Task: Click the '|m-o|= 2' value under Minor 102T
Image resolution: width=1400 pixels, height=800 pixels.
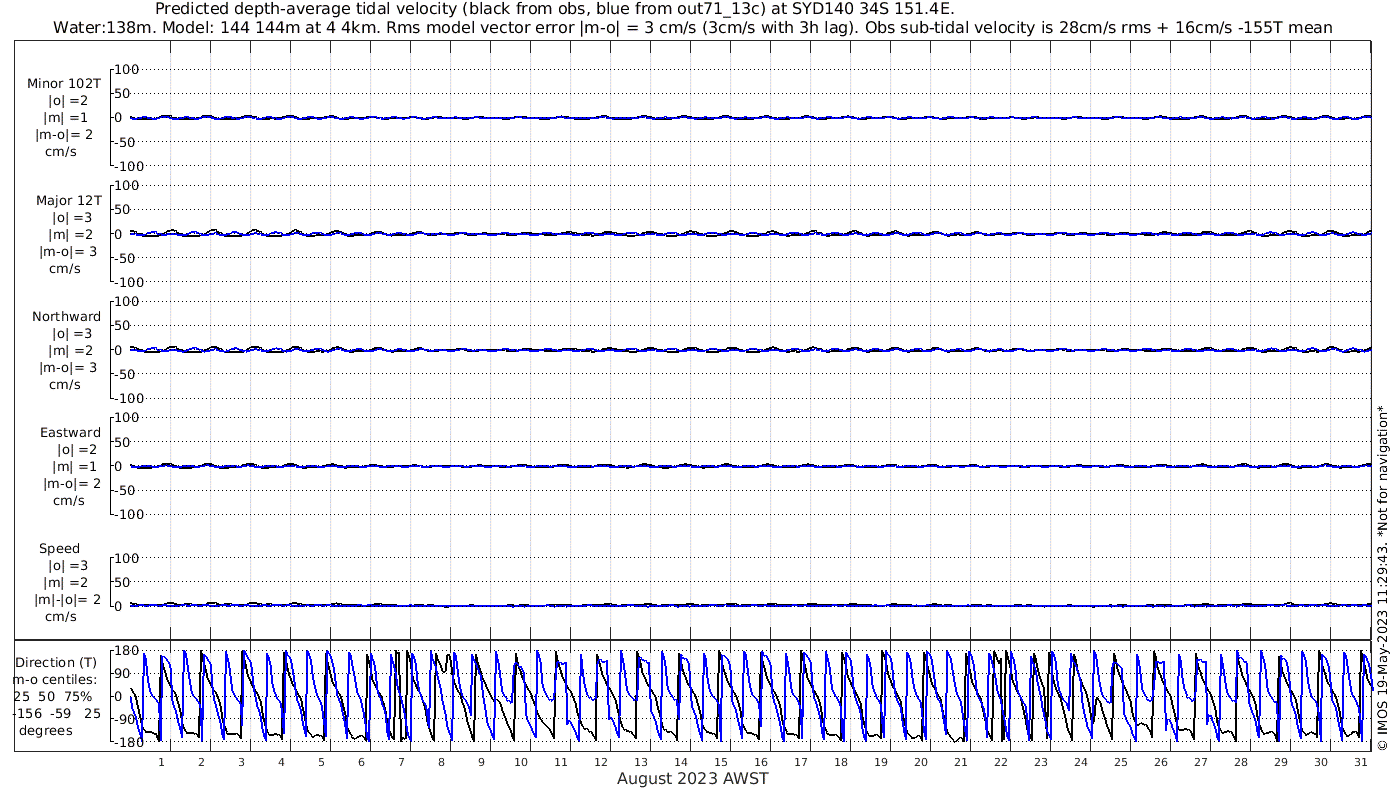Action: point(64,135)
